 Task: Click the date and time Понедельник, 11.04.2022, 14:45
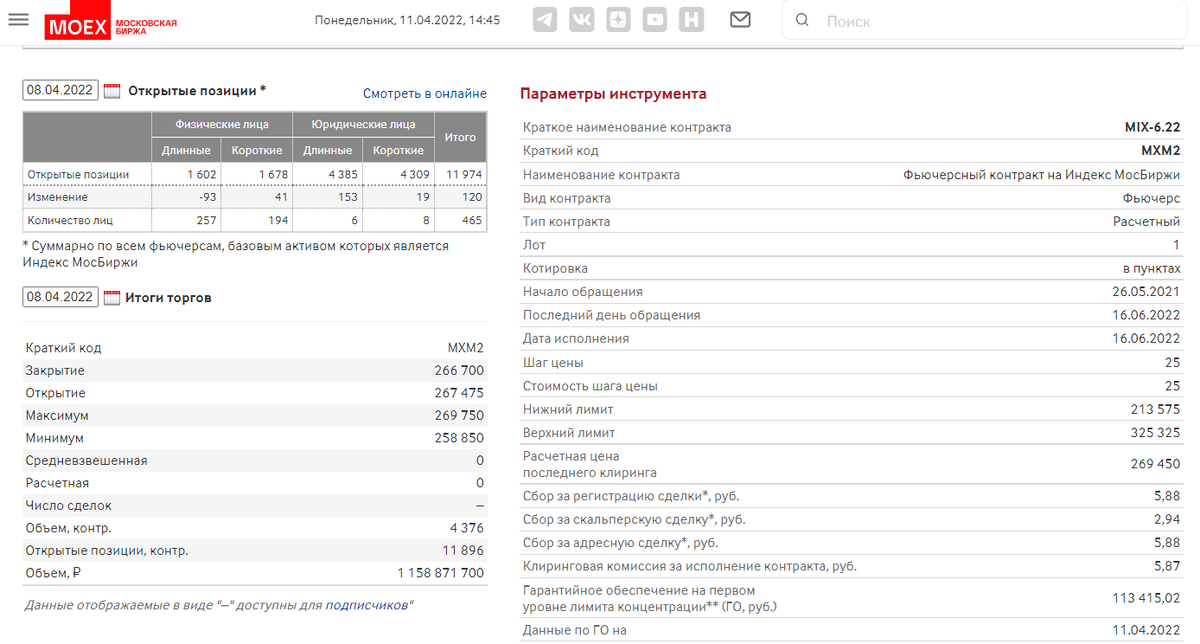point(407,20)
